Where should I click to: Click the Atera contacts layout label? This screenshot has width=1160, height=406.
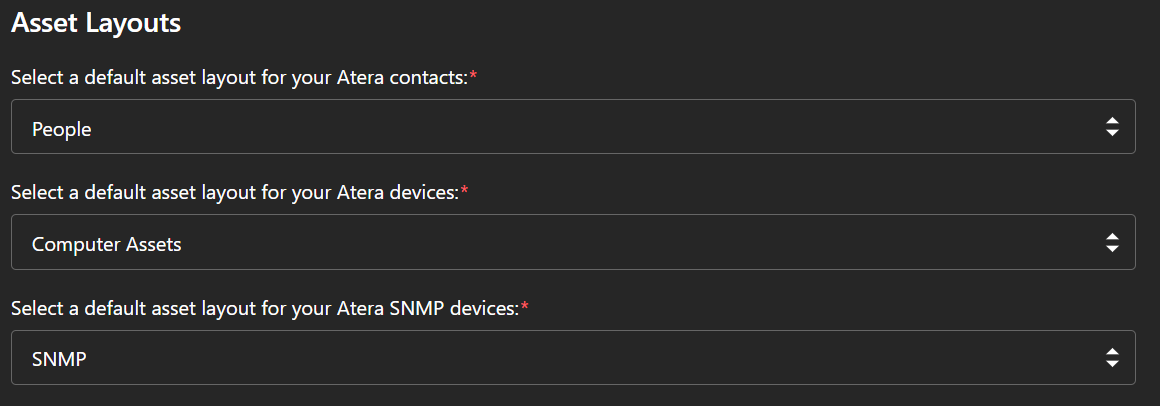coord(240,78)
